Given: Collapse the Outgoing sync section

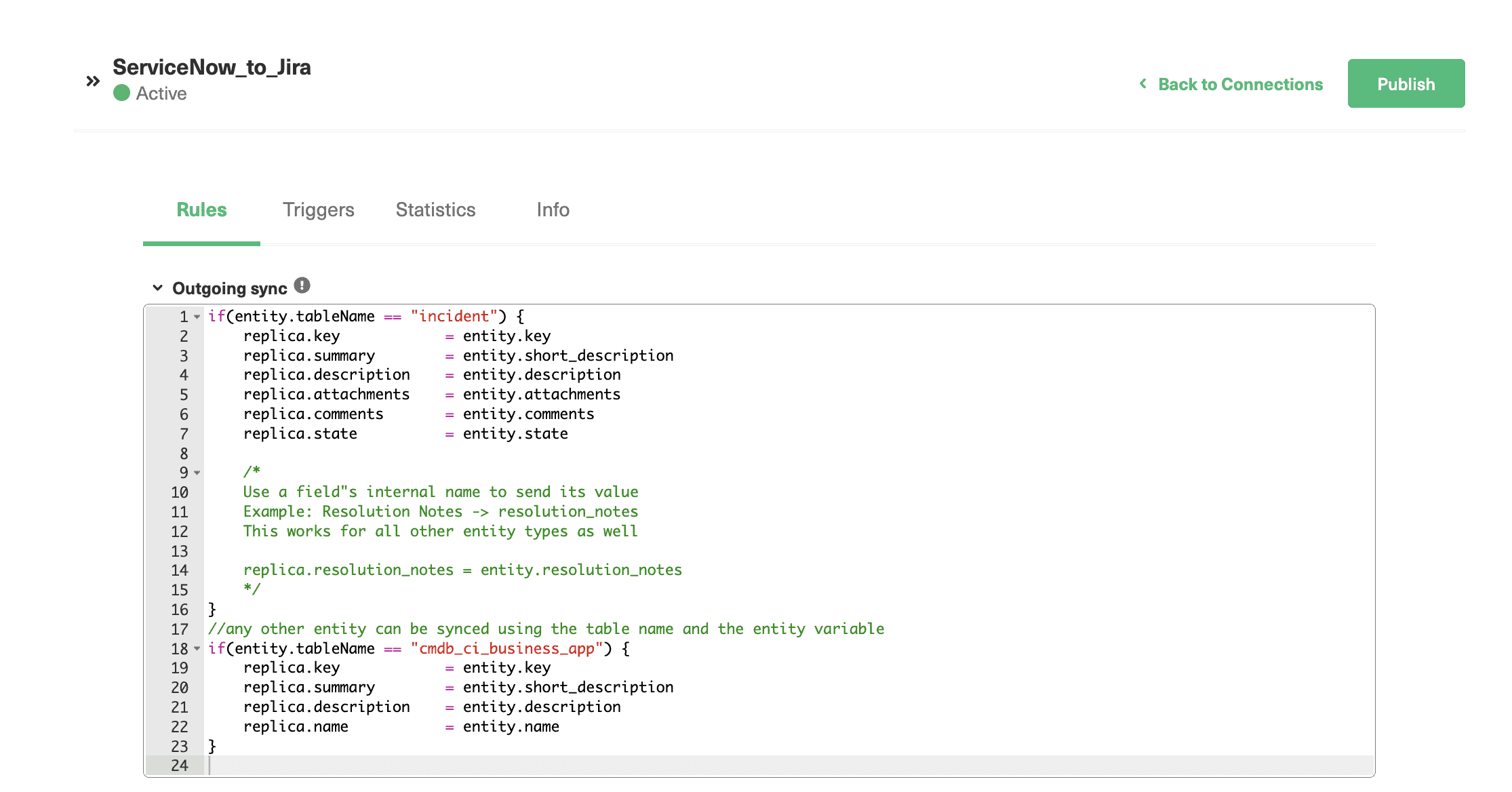Looking at the screenshot, I should pyautogui.click(x=158, y=288).
